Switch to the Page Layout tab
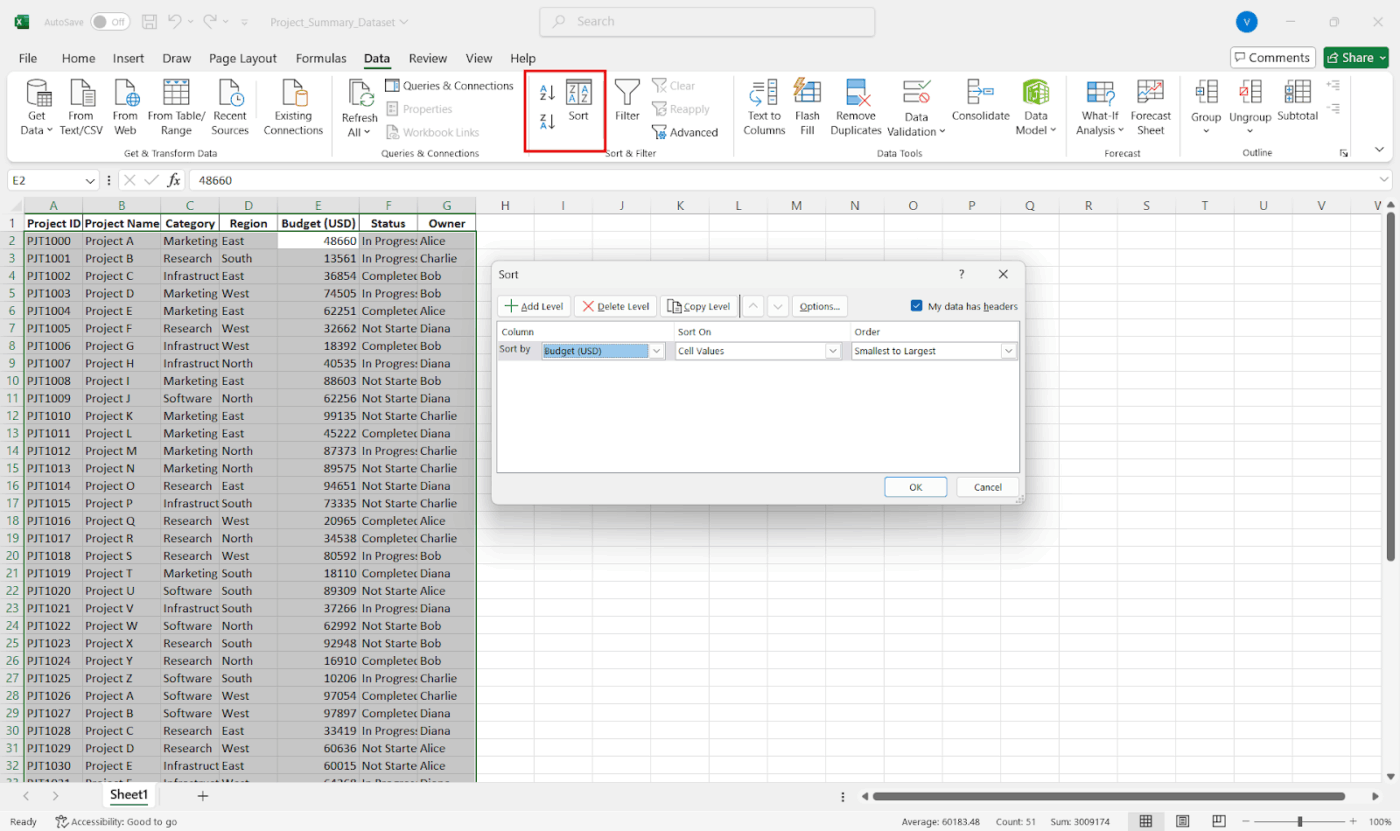The height and width of the screenshot is (831, 1400). click(243, 58)
